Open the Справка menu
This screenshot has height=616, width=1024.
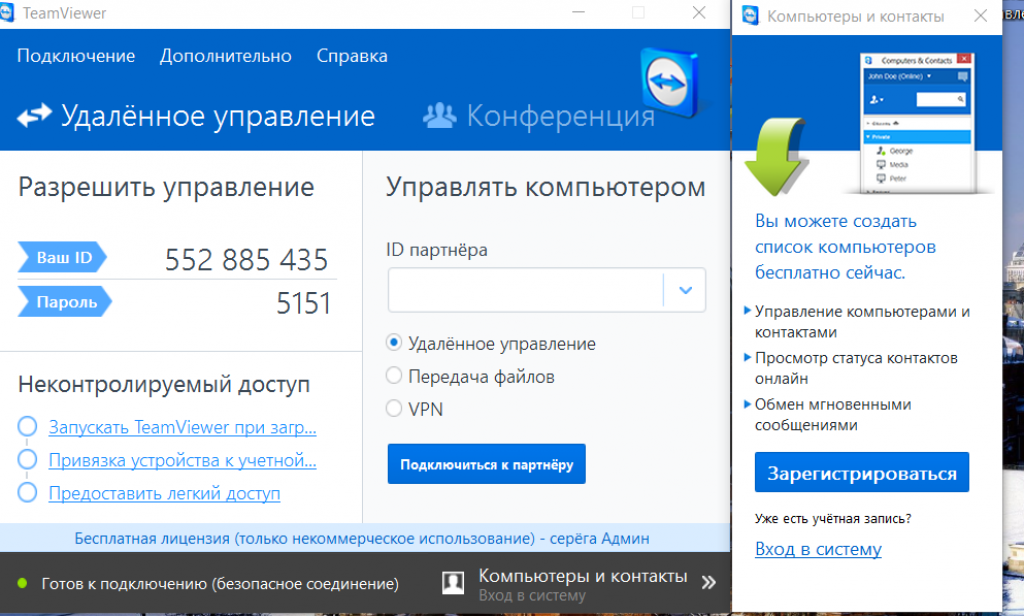coord(352,56)
